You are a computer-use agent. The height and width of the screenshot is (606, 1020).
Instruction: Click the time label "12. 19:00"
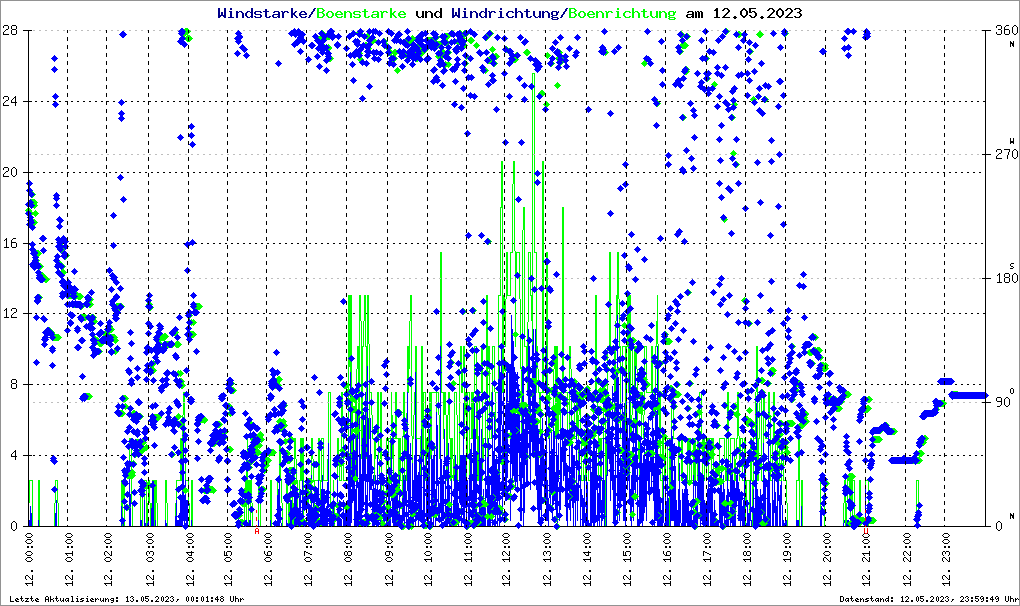coord(787,559)
